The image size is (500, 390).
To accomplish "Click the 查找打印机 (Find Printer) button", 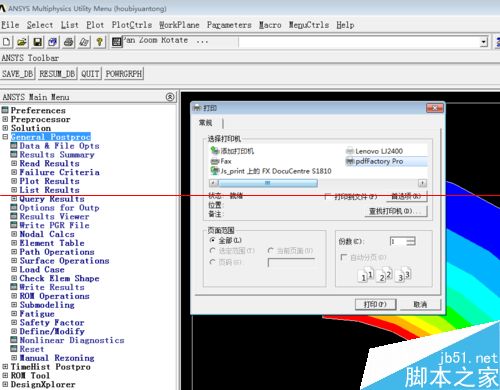I will coord(395,211).
